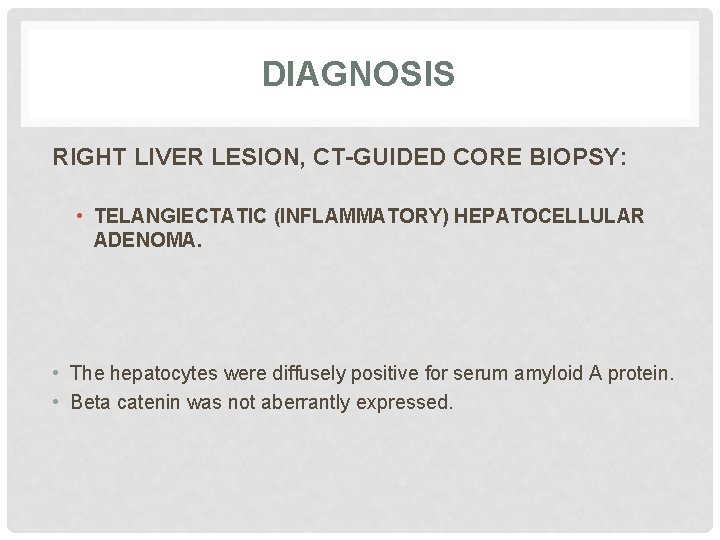Click the word HEPATOCELLULAR

tap(549, 216)
